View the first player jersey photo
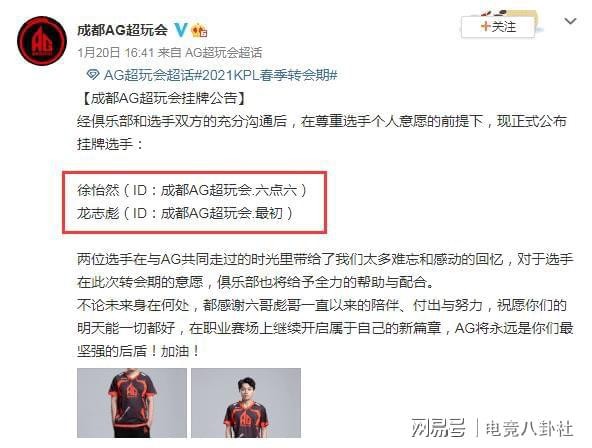Screen dimensions: 592x448 132,403
